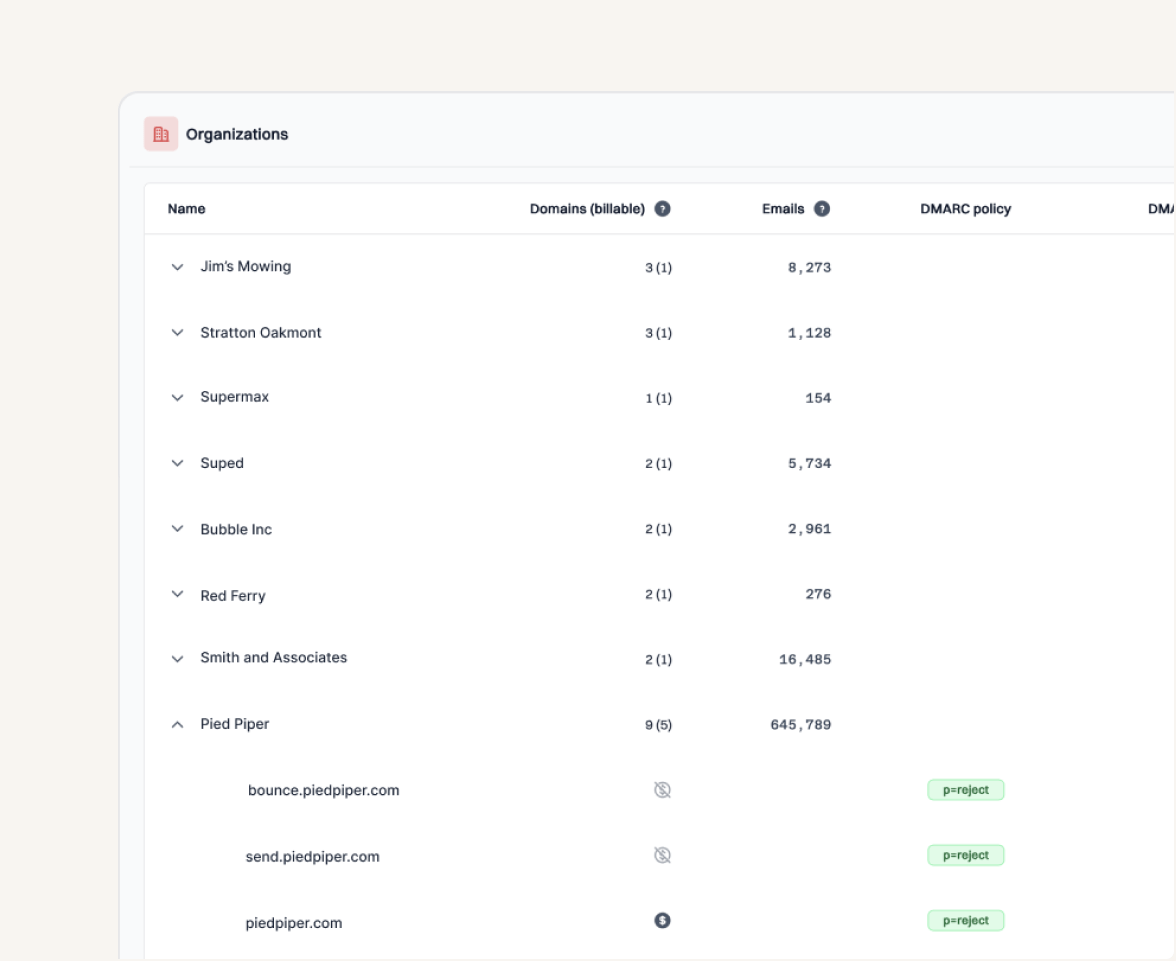
Task: Click help icon next to Domains (billable)
Action: (x=662, y=209)
